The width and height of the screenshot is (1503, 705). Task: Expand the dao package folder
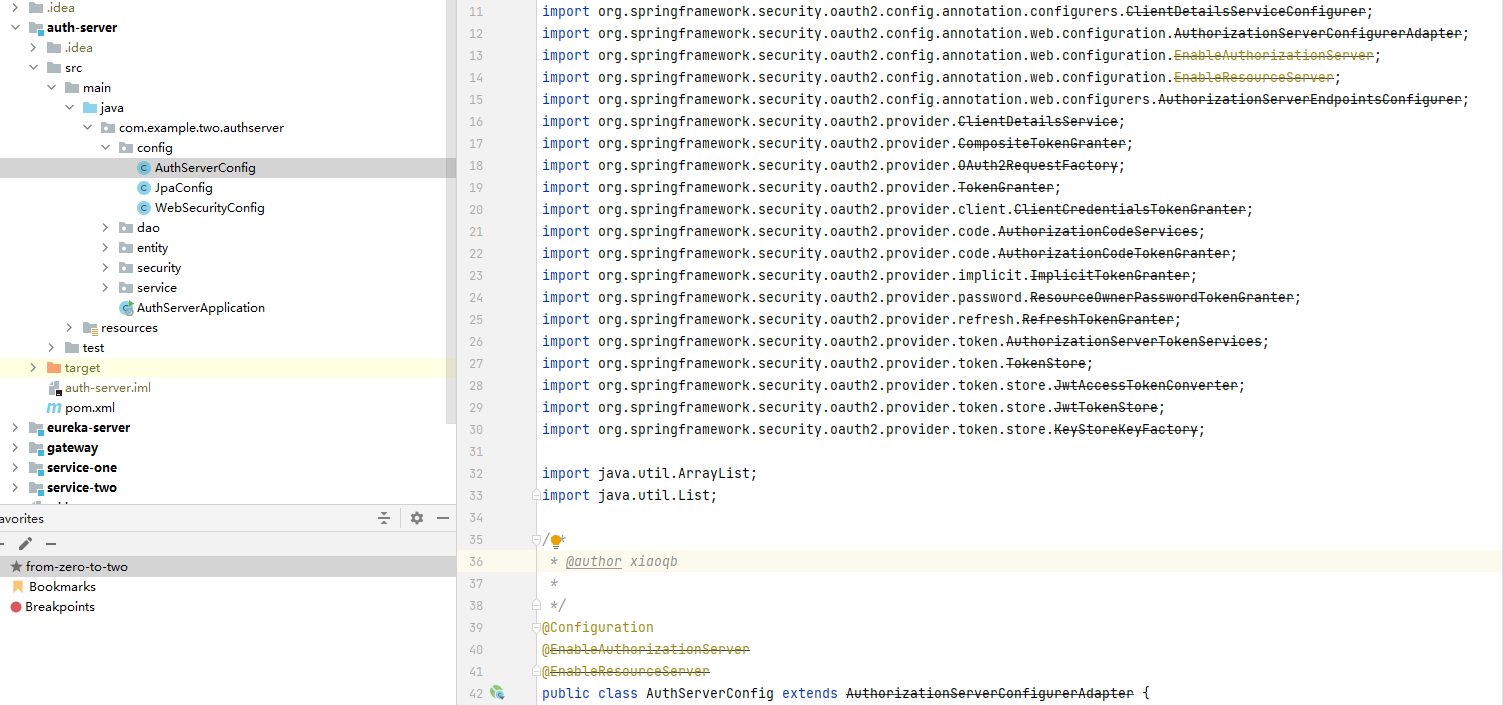tap(106, 228)
